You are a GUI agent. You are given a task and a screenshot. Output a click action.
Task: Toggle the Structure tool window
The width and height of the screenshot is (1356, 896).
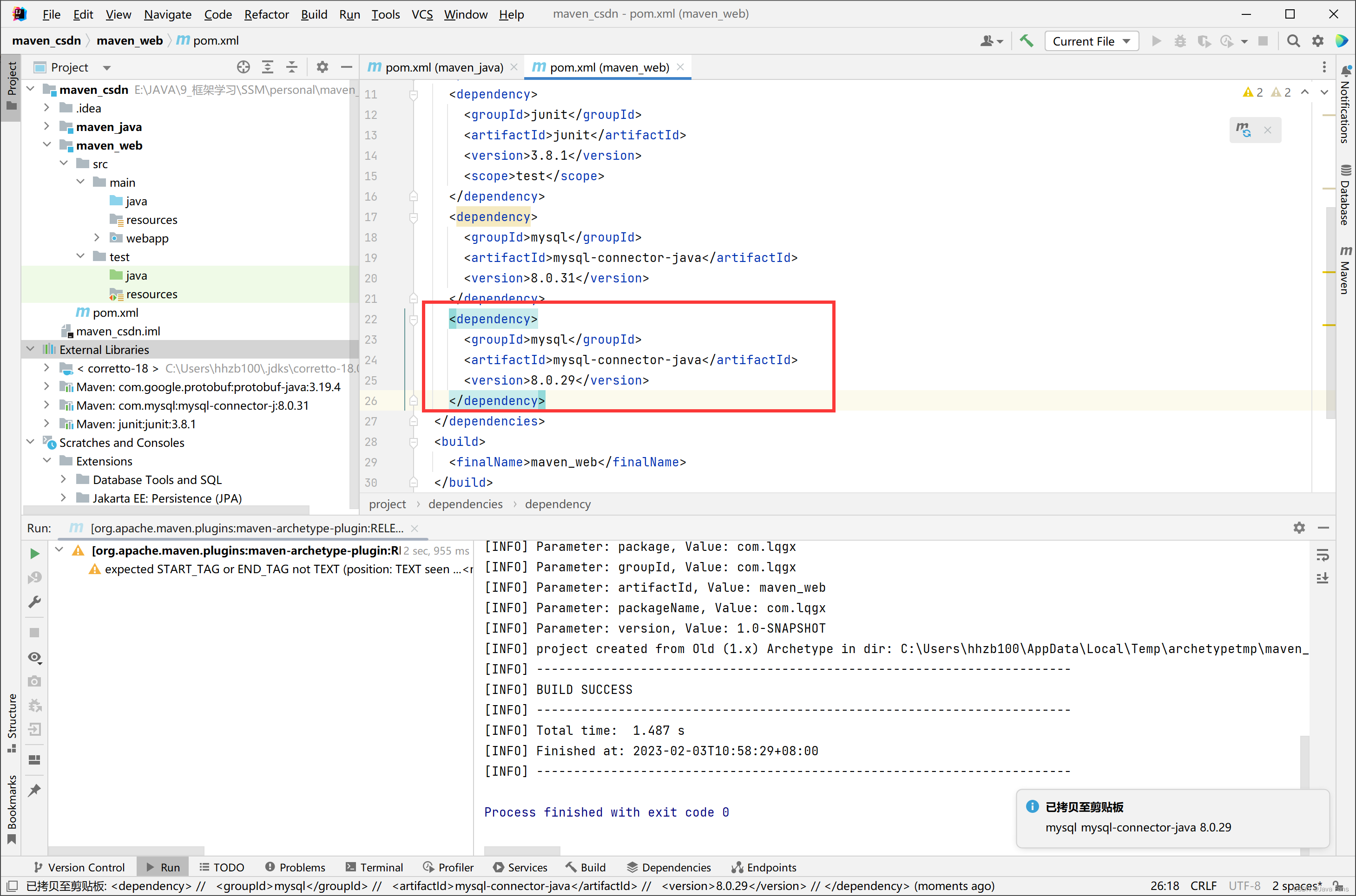pos(12,723)
